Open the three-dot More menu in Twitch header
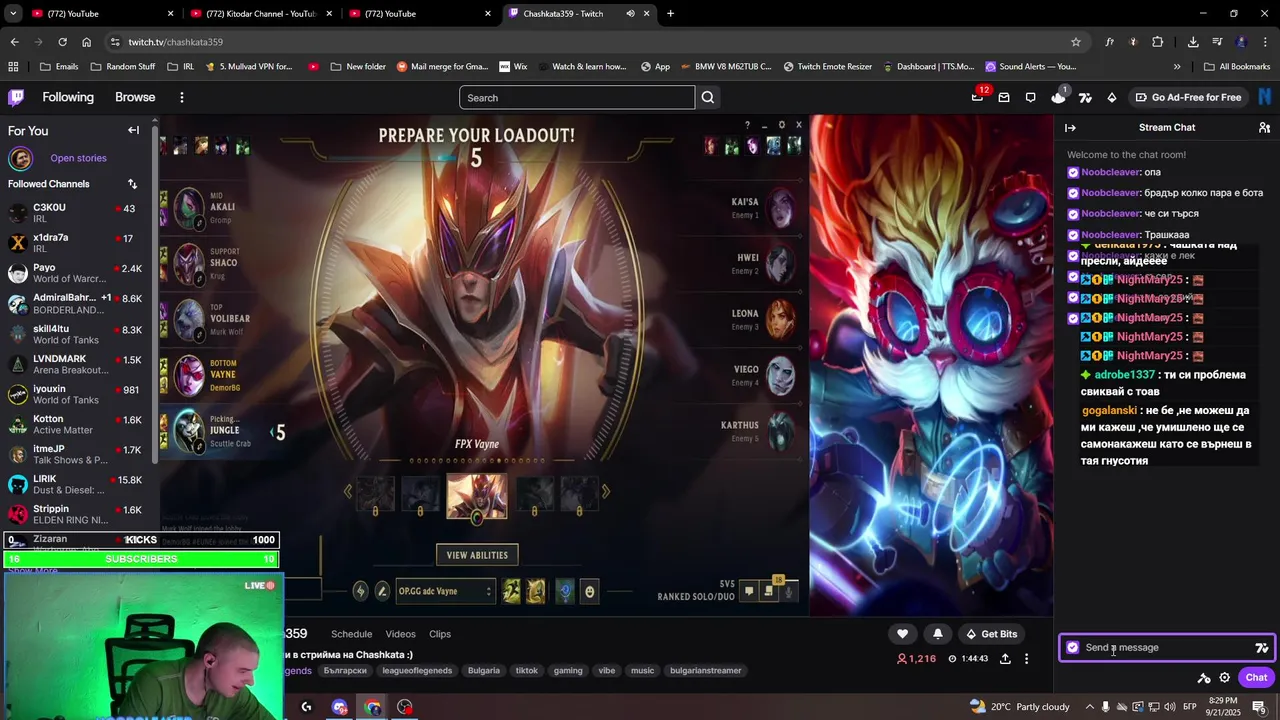 point(181,97)
